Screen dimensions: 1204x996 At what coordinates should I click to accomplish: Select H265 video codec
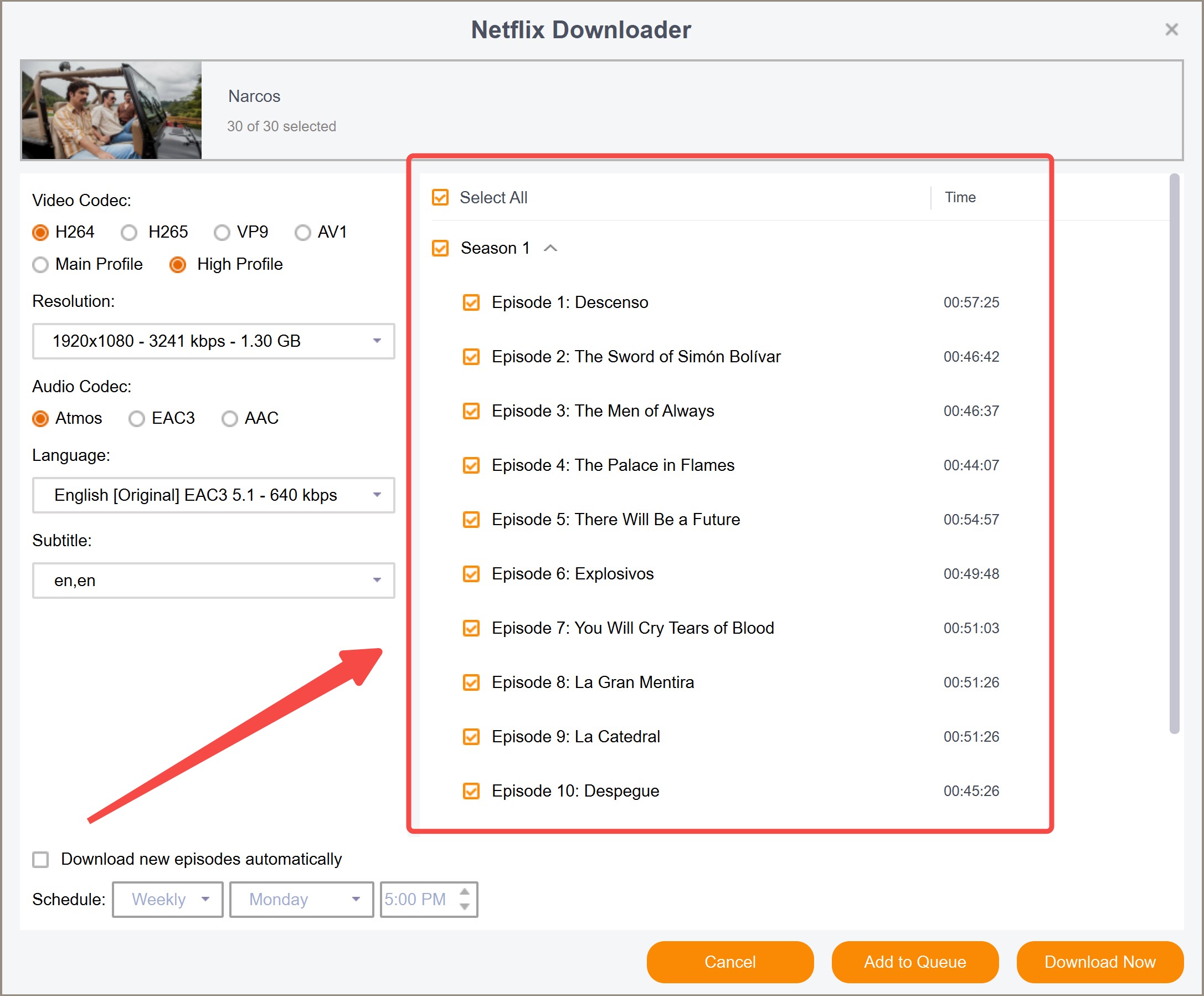(129, 232)
